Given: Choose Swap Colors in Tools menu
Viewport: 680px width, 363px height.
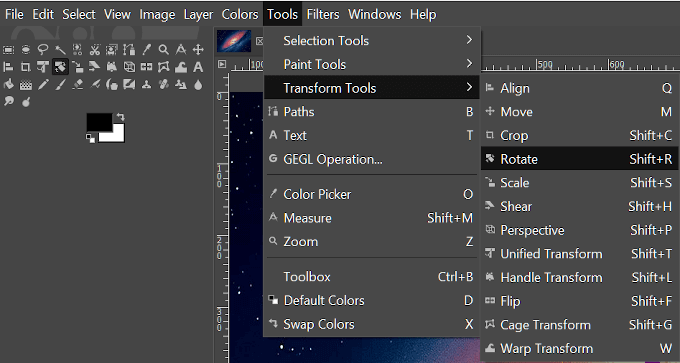Looking at the screenshot, I should pyautogui.click(x=372, y=324).
